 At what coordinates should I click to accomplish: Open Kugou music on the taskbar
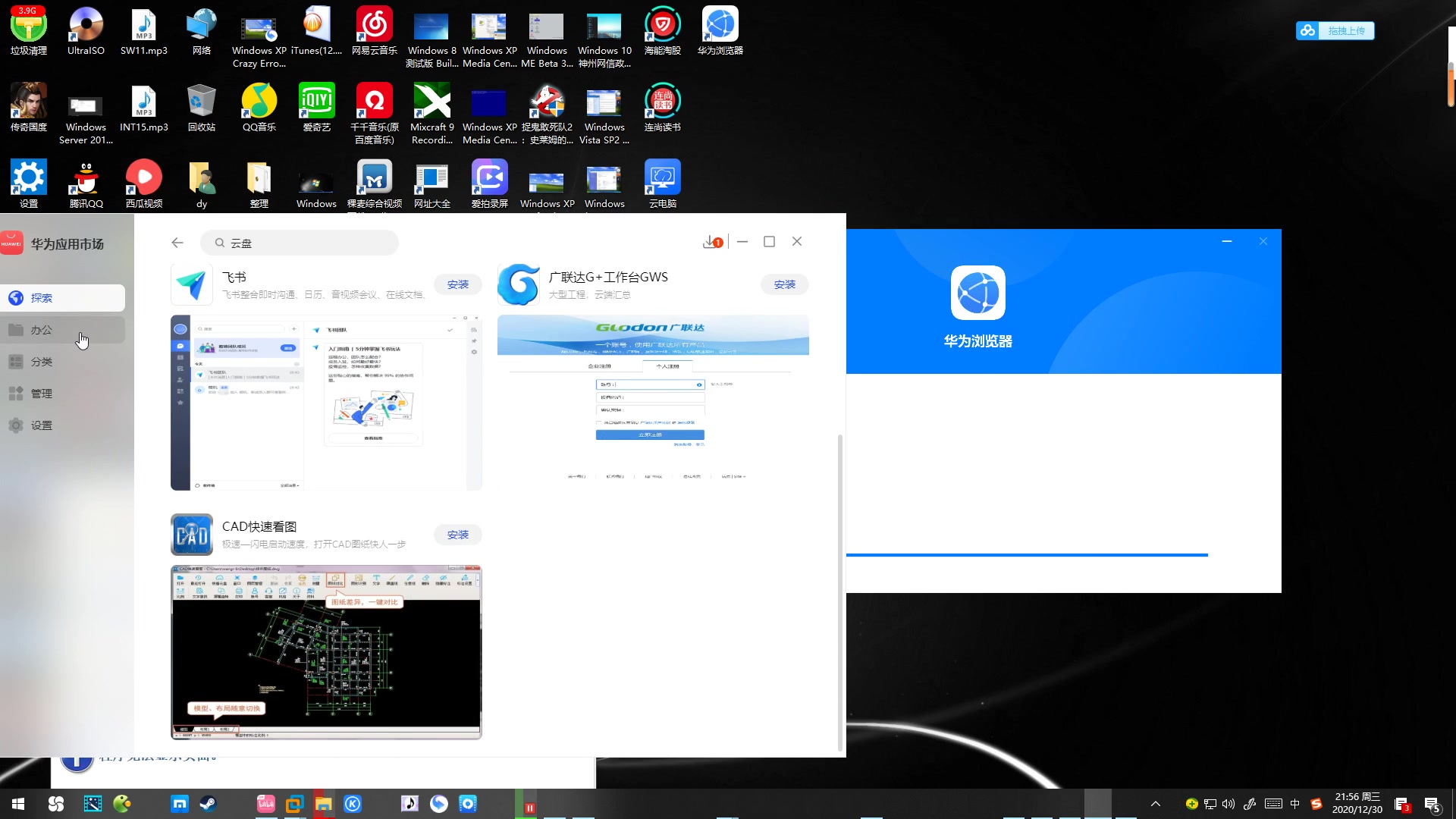pyautogui.click(x=353, y=804)
